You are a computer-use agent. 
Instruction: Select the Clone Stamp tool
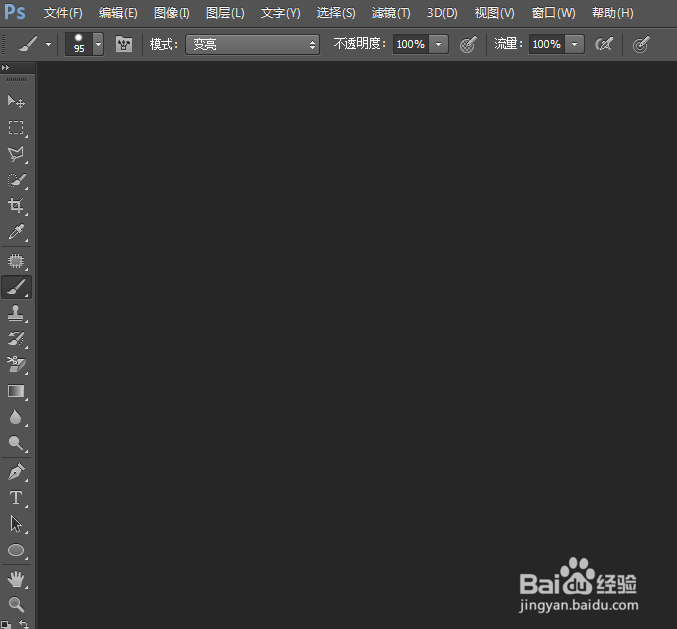point(16,313)
